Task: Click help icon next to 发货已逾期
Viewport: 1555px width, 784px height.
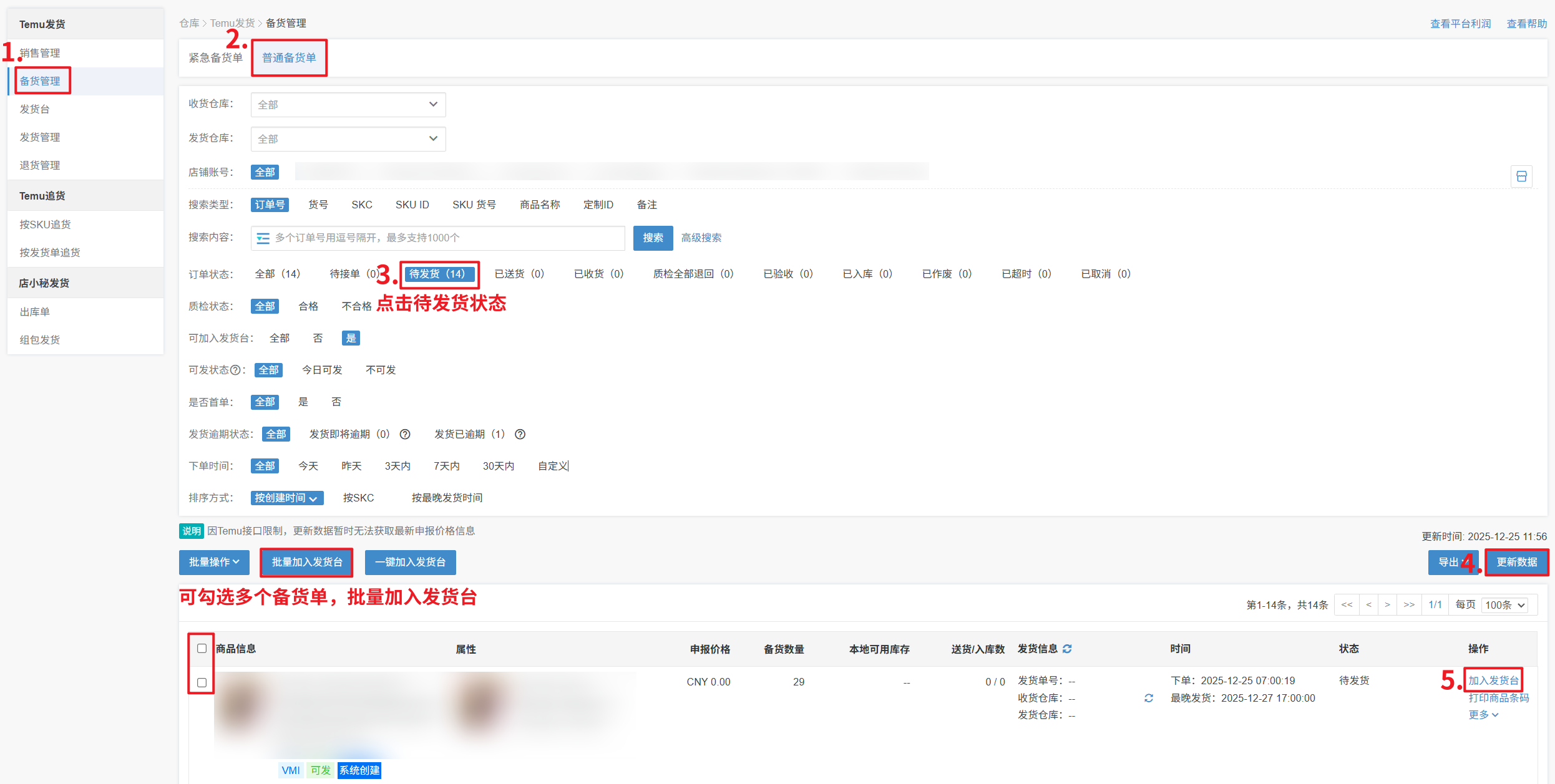Action: pos(520,434)
